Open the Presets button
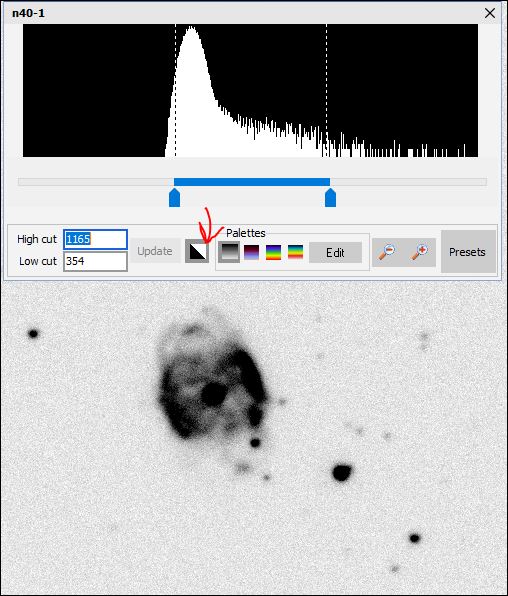 tap(468, 252)
